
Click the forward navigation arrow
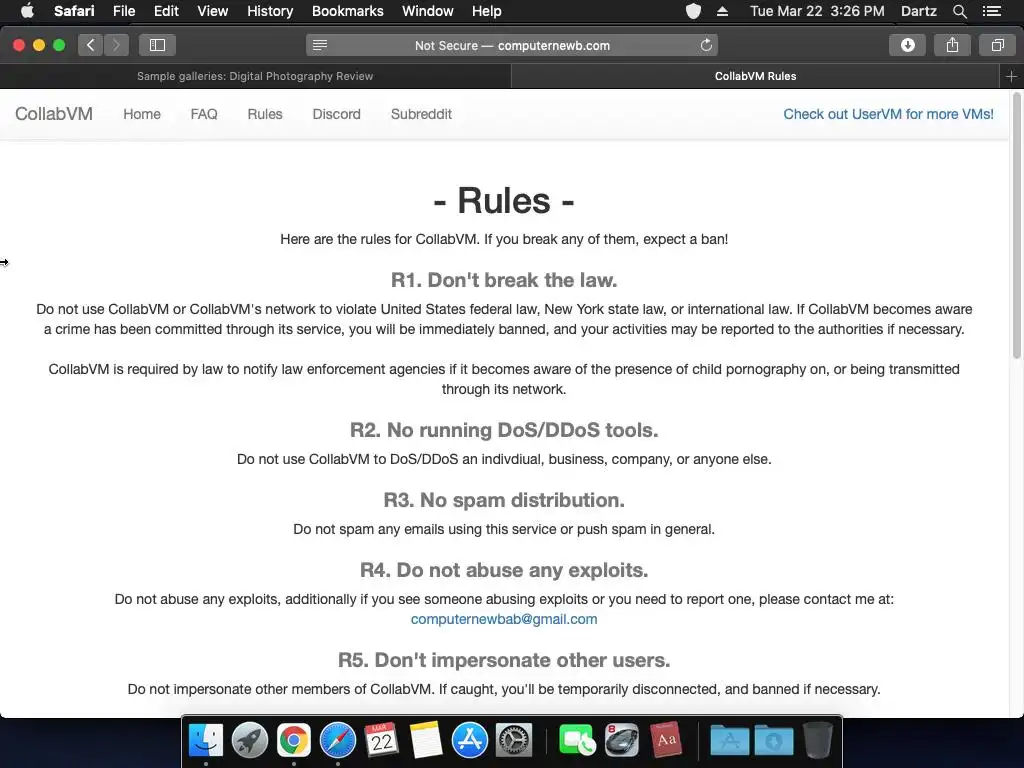coord(116,45)
